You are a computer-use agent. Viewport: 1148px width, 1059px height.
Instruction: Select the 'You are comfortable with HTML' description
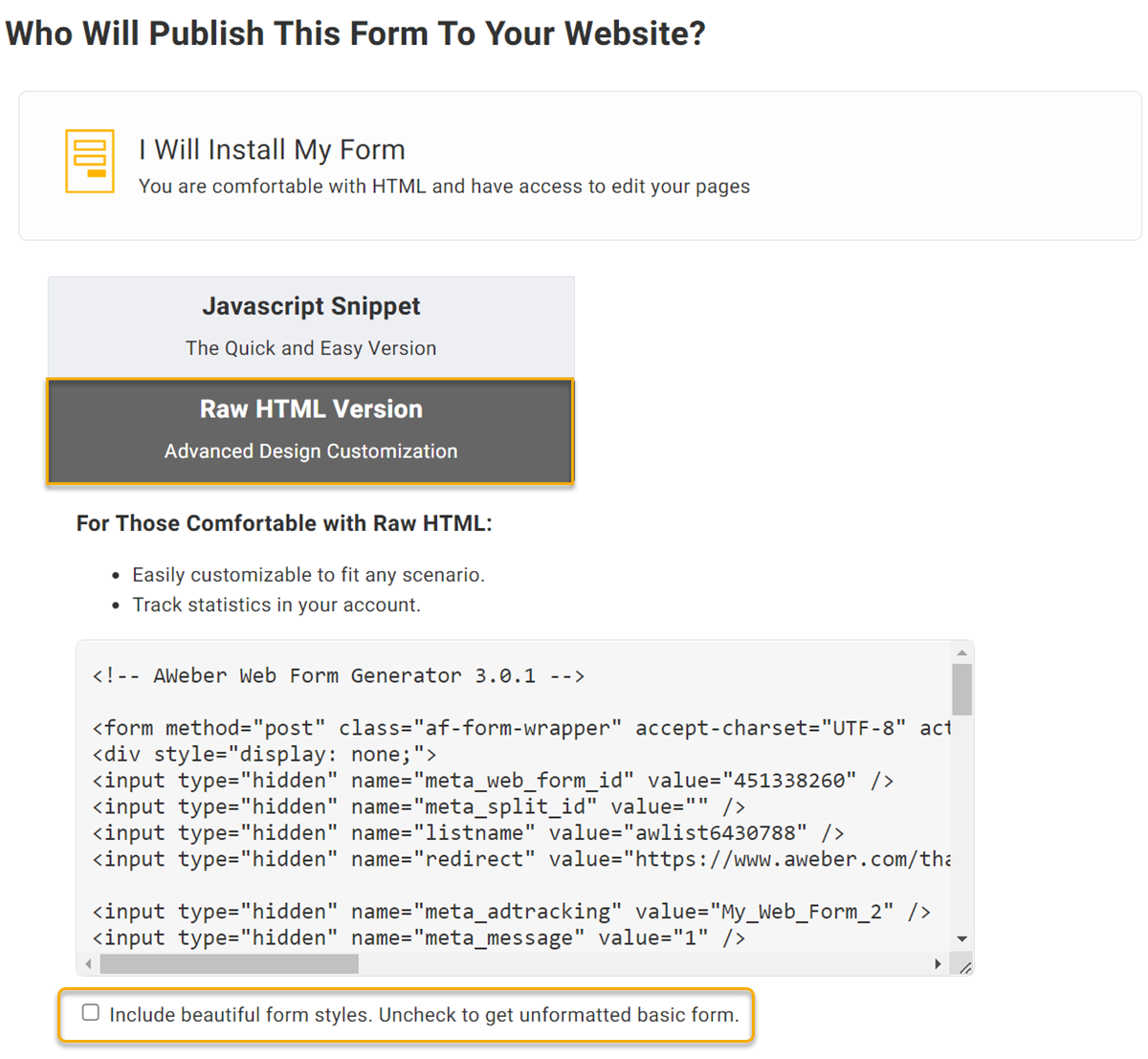click(444, 187)
